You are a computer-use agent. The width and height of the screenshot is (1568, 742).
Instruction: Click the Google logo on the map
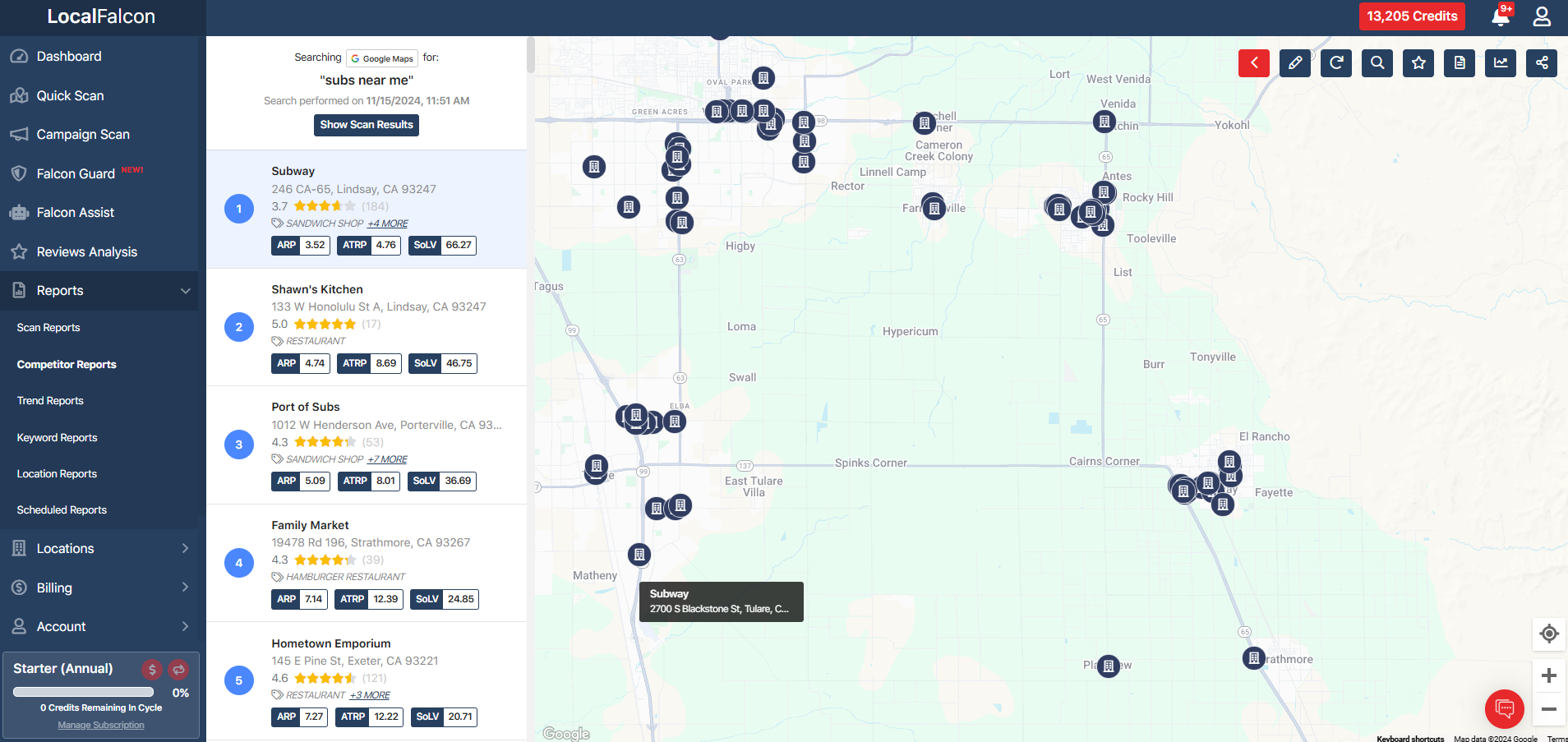coord(566,733)
